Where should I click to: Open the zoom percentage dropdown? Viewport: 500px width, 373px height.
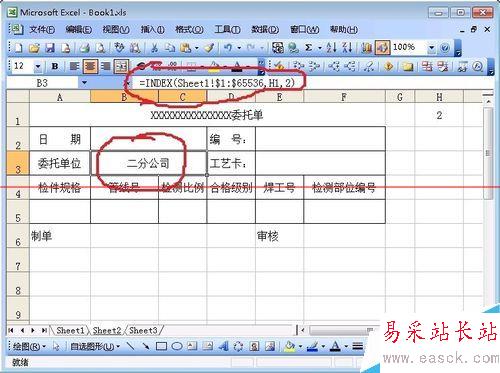pos(431,48)
